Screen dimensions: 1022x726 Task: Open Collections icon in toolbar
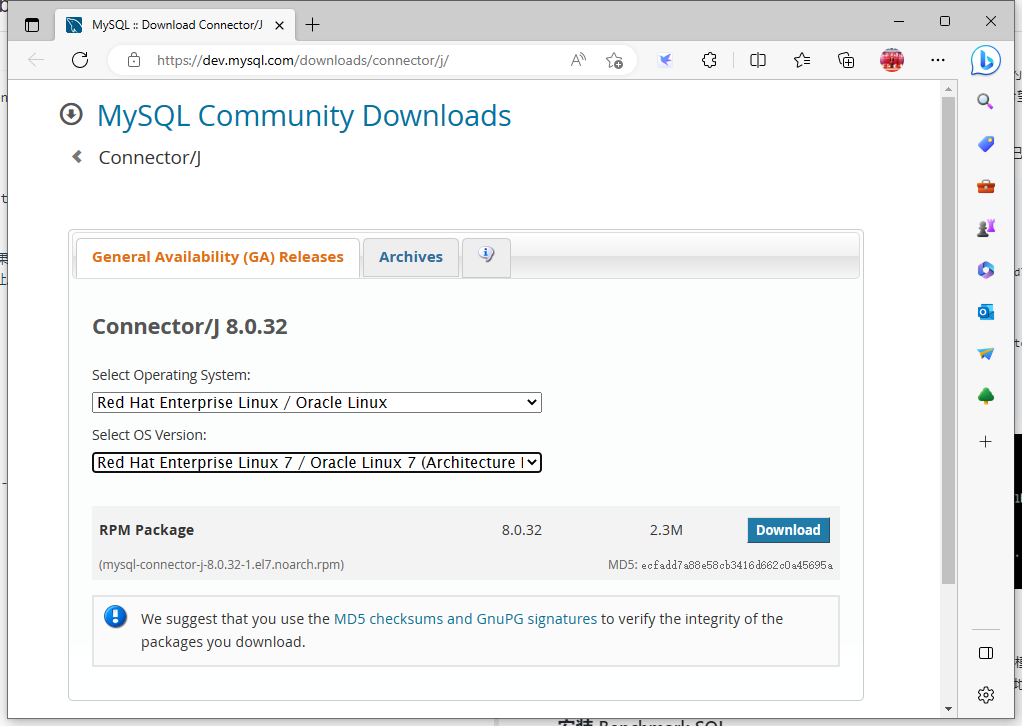coord(846,60)
